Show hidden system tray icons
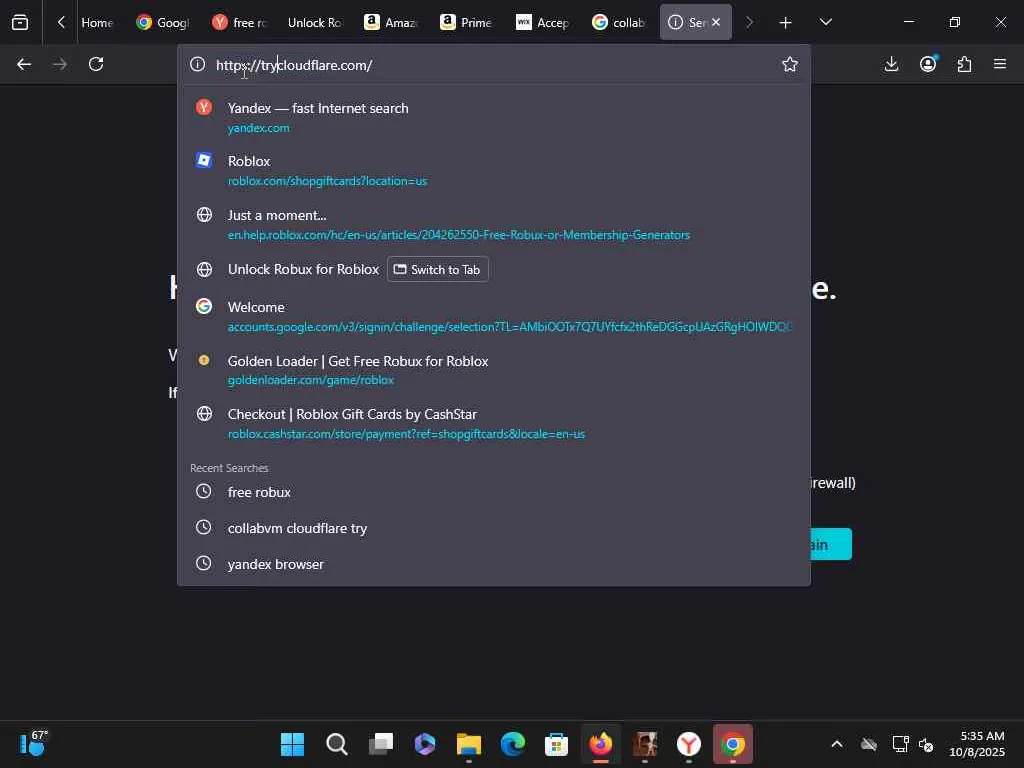 click(837, 744)
